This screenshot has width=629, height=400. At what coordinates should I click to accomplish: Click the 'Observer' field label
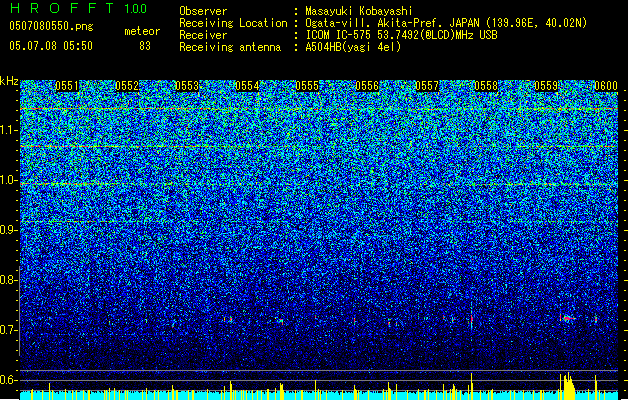click(x=203, y=11)
